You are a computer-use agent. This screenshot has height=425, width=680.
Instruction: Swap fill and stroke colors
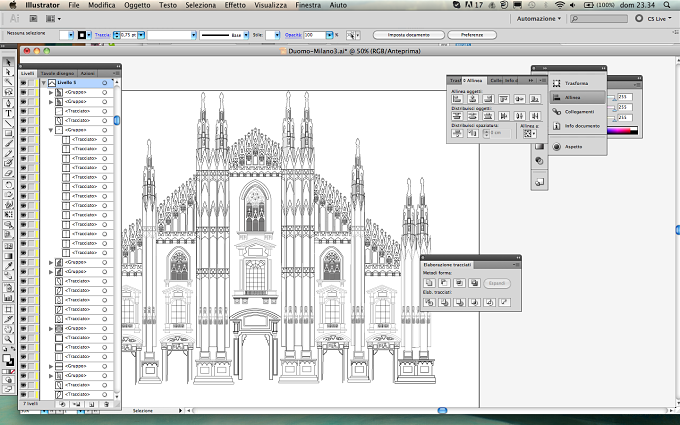pyautogui.click(x=13, y=349)
